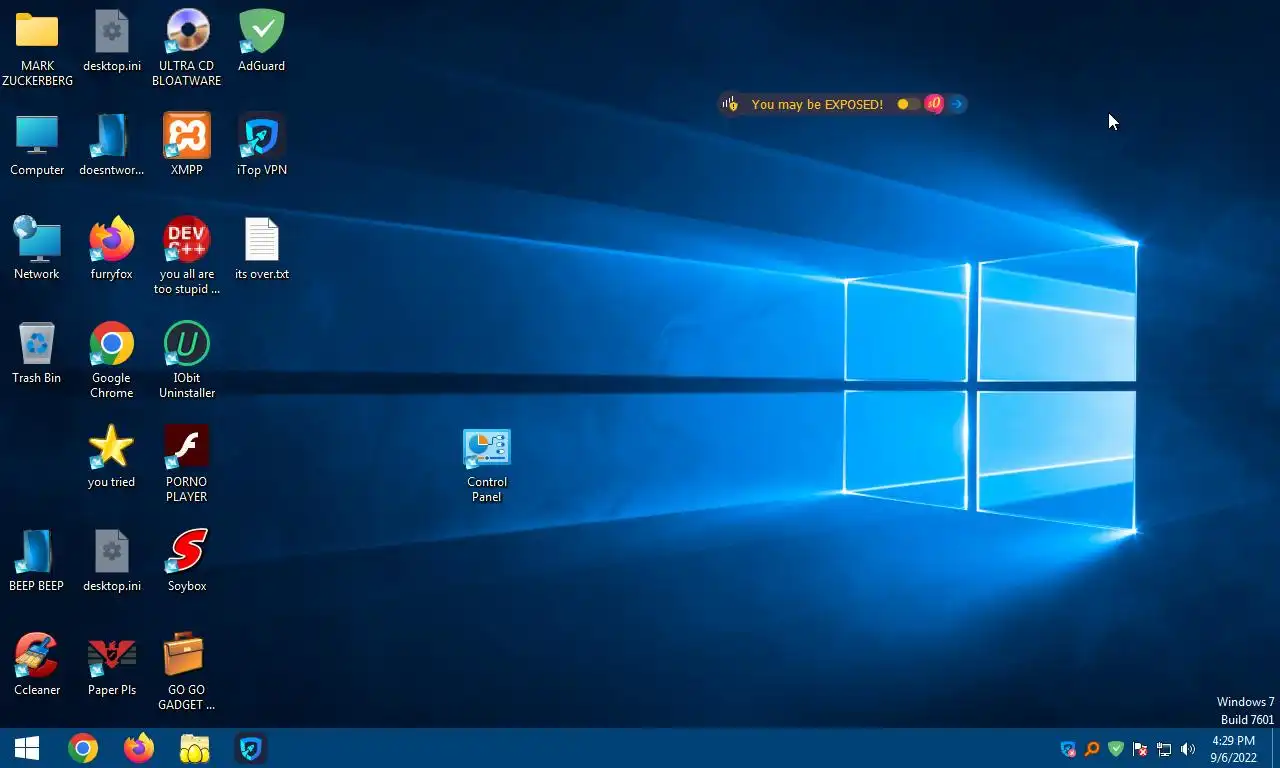This screenshot has height=768, width=1280.
Task: Select the Control Panel desktop shortcut
Action: point(487,465)
